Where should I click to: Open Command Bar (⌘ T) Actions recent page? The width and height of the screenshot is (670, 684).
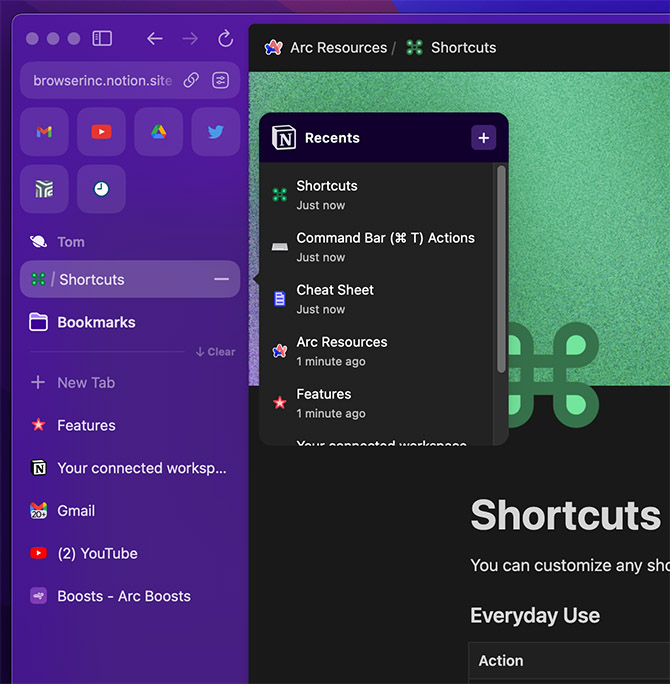pos(376,247)
